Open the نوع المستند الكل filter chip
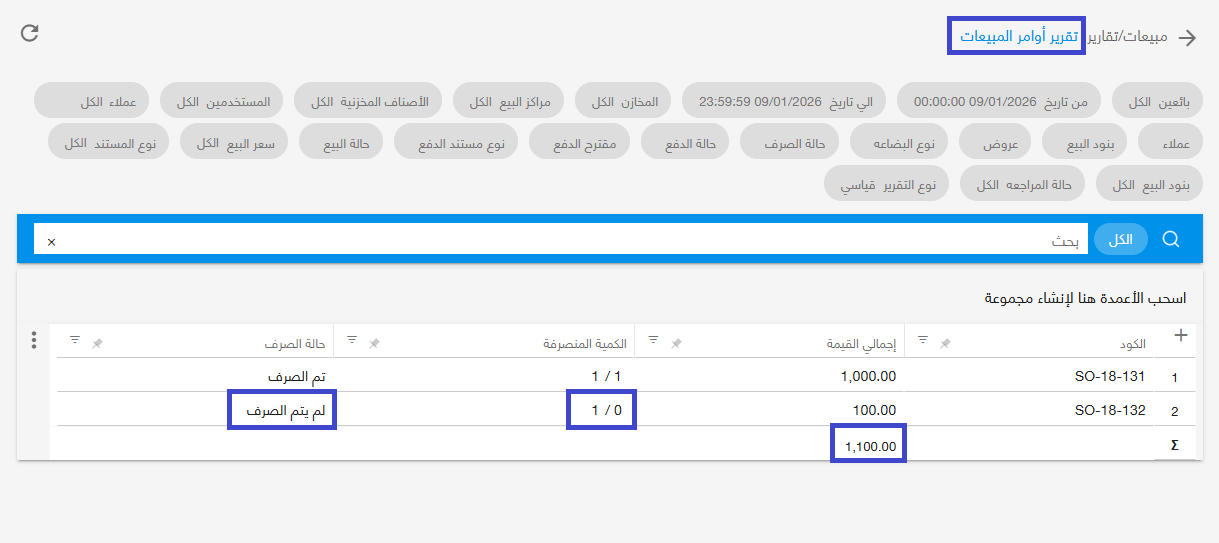The image size is (1219, 543). tap(109, 143)
